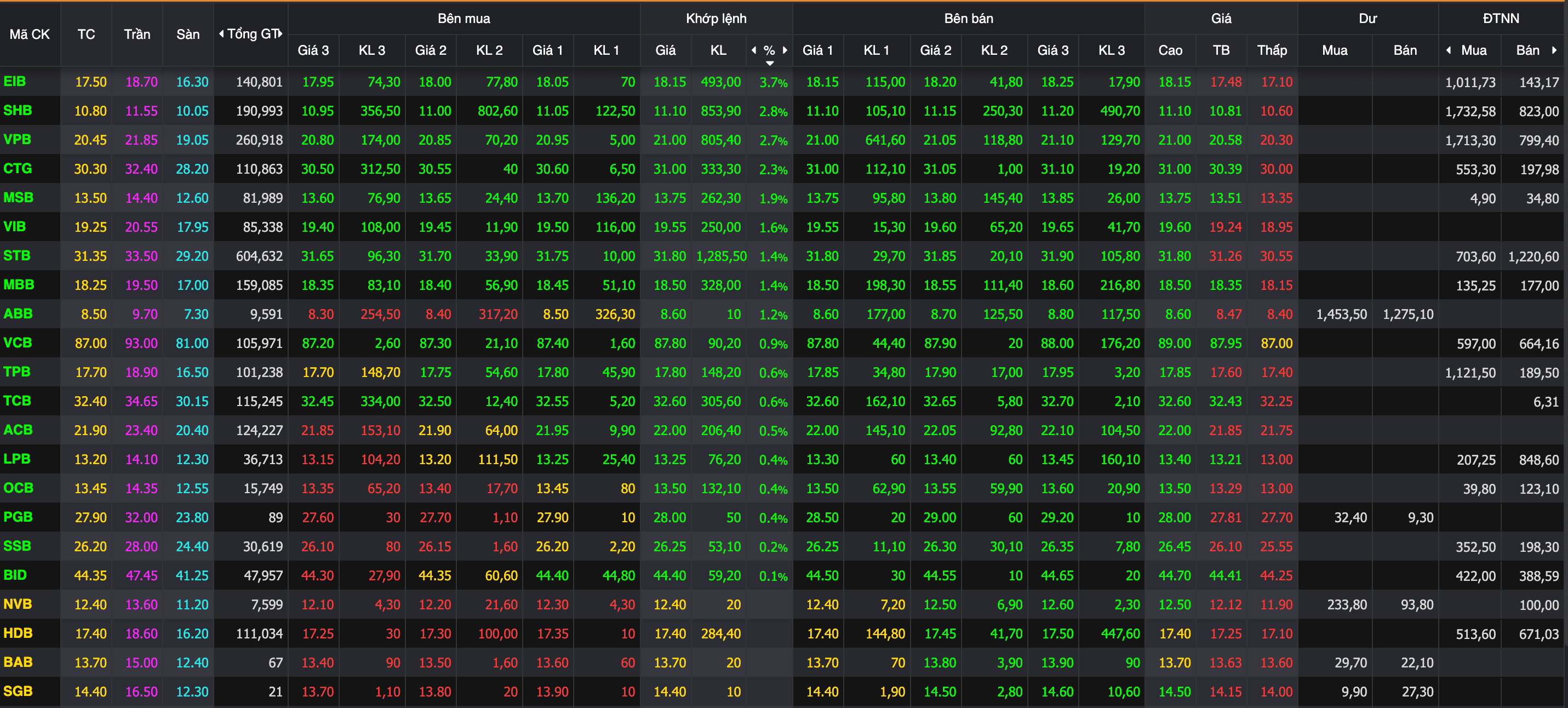Sort by Mã CK column header
The height and width of the screenshot is (708, 1568).
click(x=30, y=34)
